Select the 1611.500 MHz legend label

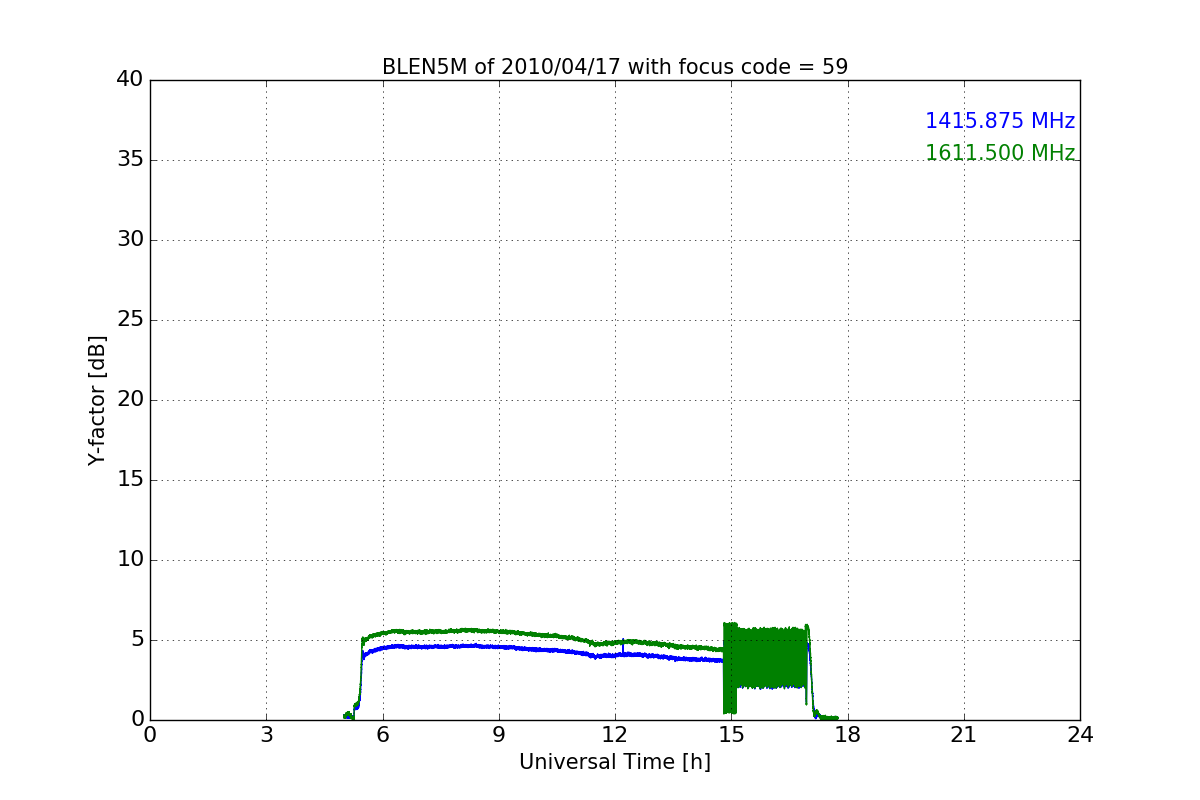click(1000, 153)
